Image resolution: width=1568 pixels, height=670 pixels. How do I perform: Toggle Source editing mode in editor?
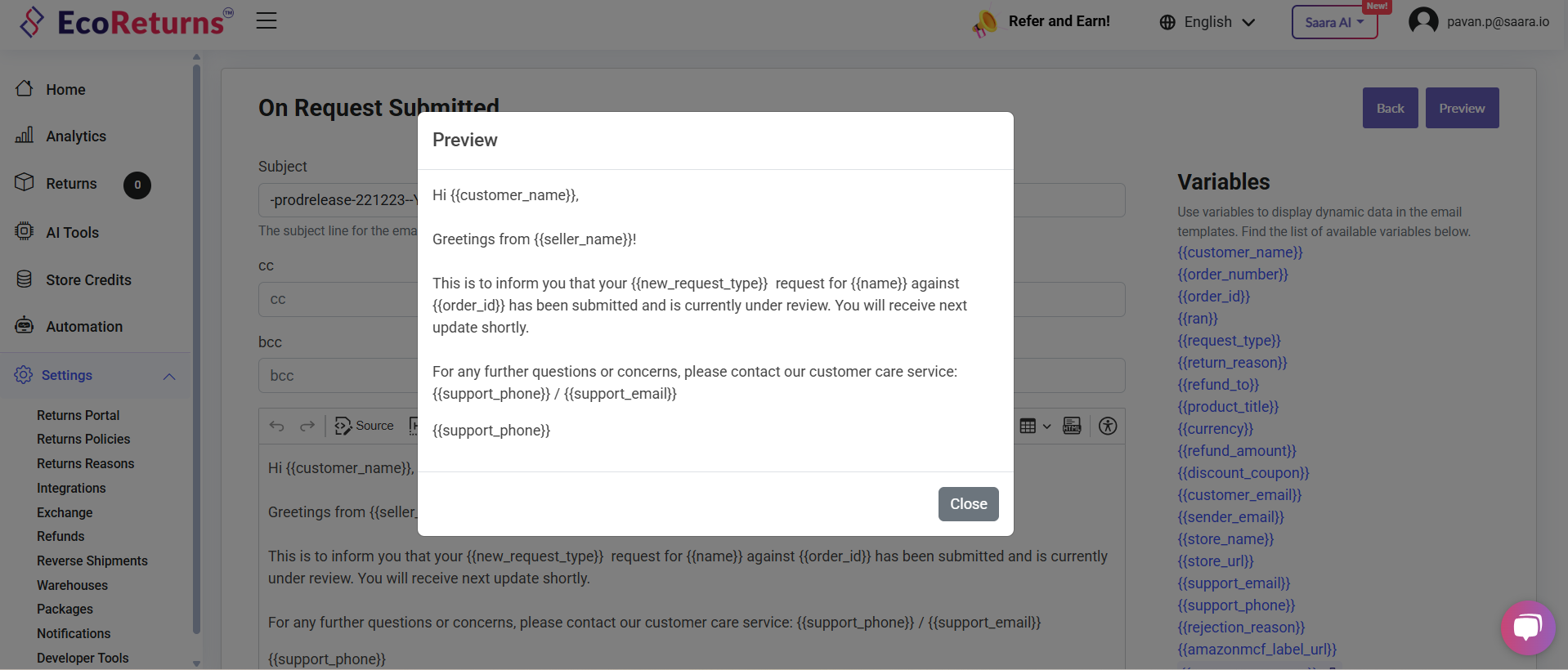tap(365, 426)
